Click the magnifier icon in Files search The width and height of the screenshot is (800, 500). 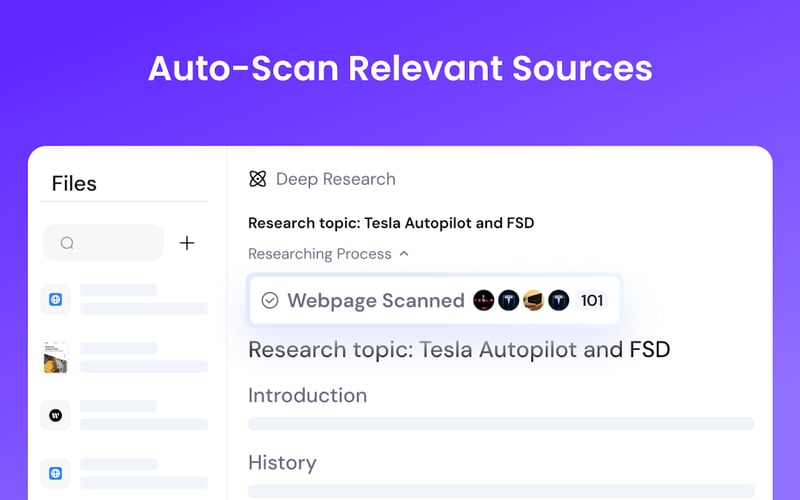(67, 243)
